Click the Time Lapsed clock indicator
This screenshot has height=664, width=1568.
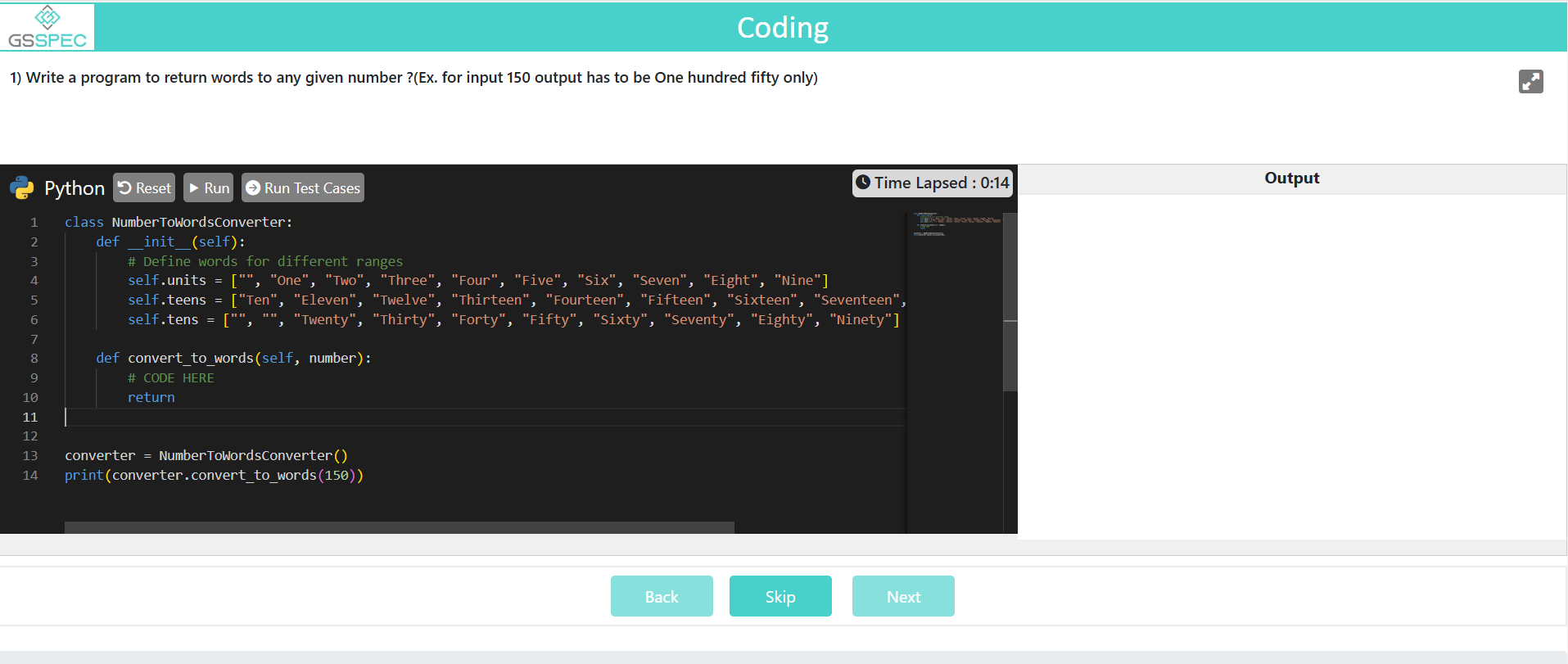(x=932, y=183)
